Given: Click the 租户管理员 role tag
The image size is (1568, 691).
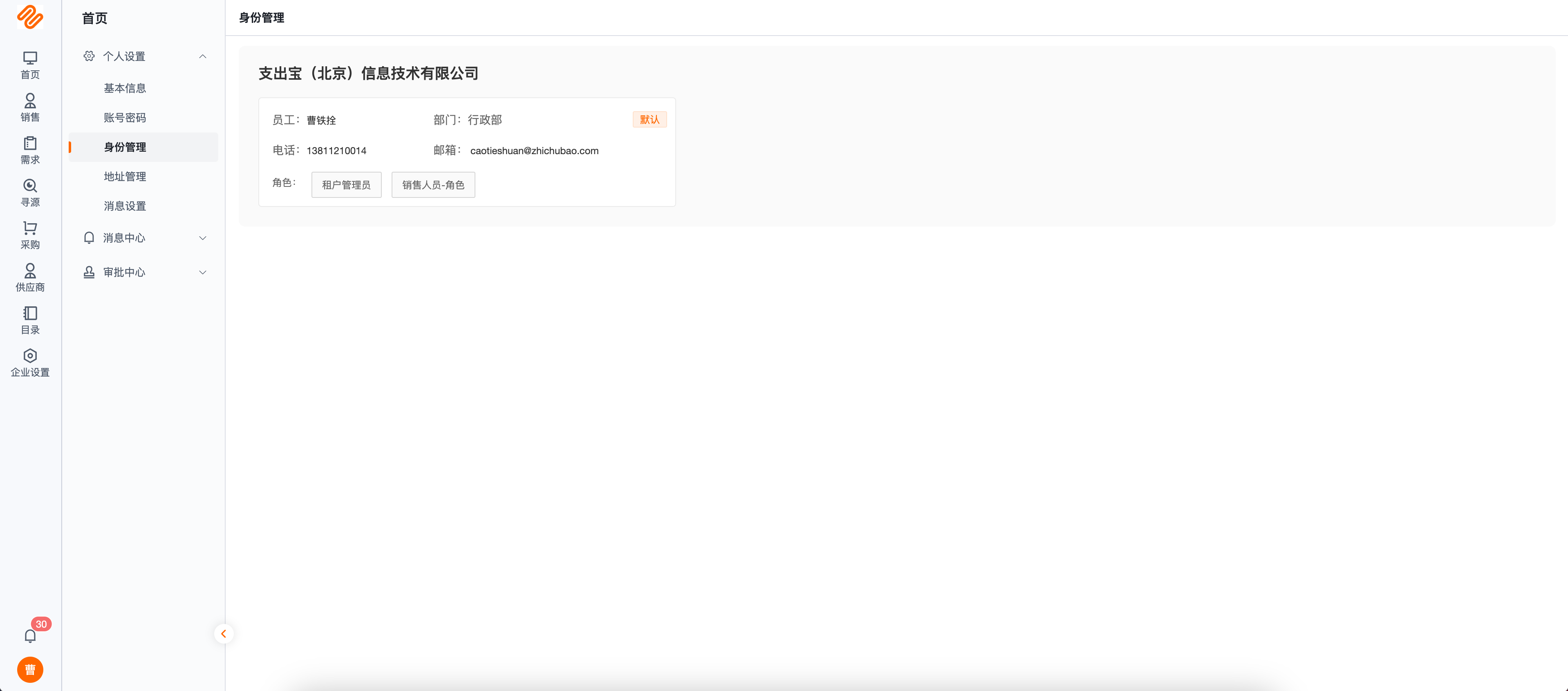Looking at the screenshot, I should click(x=346, y=185).
